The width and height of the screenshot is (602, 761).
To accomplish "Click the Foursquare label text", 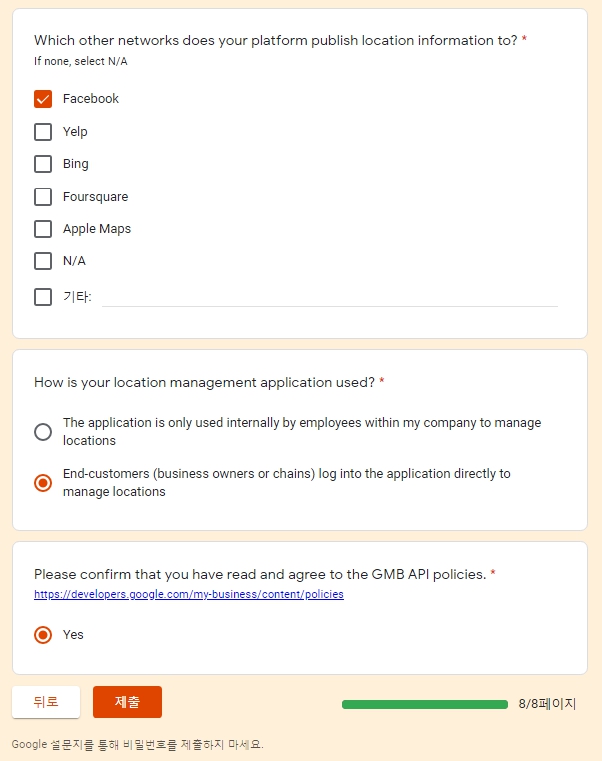I will click(x=95, y=197).
